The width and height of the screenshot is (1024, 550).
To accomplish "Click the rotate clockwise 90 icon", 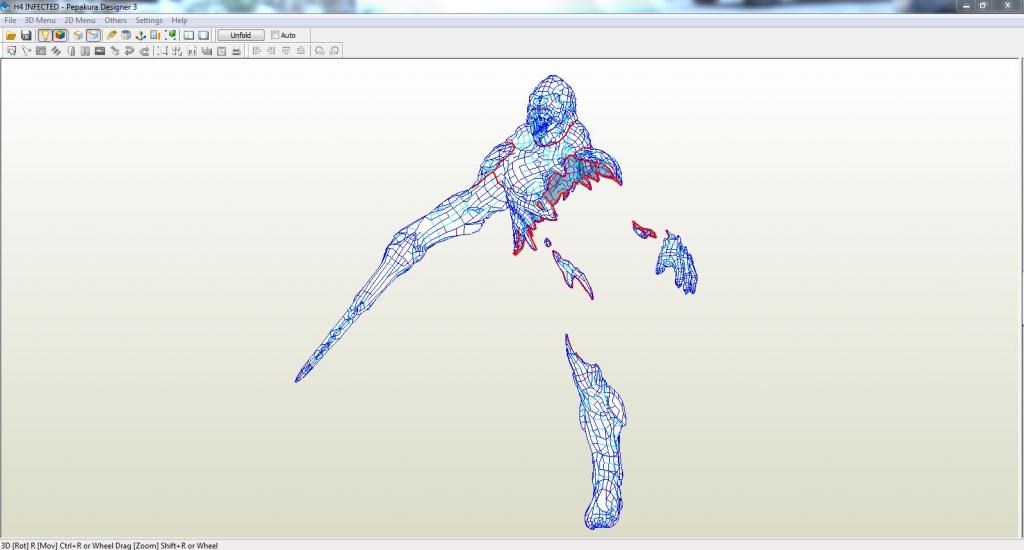I will click(334, 51).
